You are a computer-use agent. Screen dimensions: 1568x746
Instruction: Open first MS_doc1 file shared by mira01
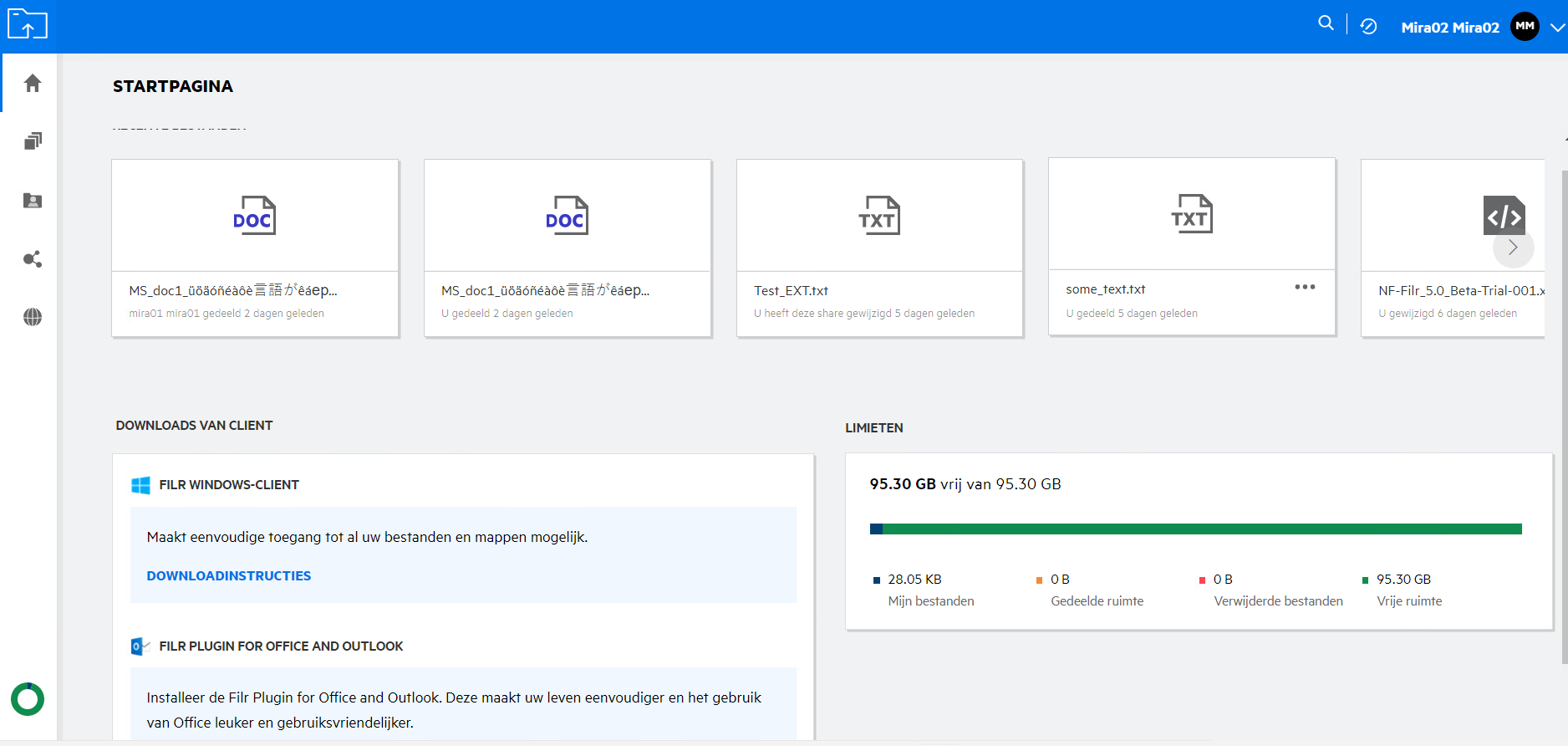point(255,248)
